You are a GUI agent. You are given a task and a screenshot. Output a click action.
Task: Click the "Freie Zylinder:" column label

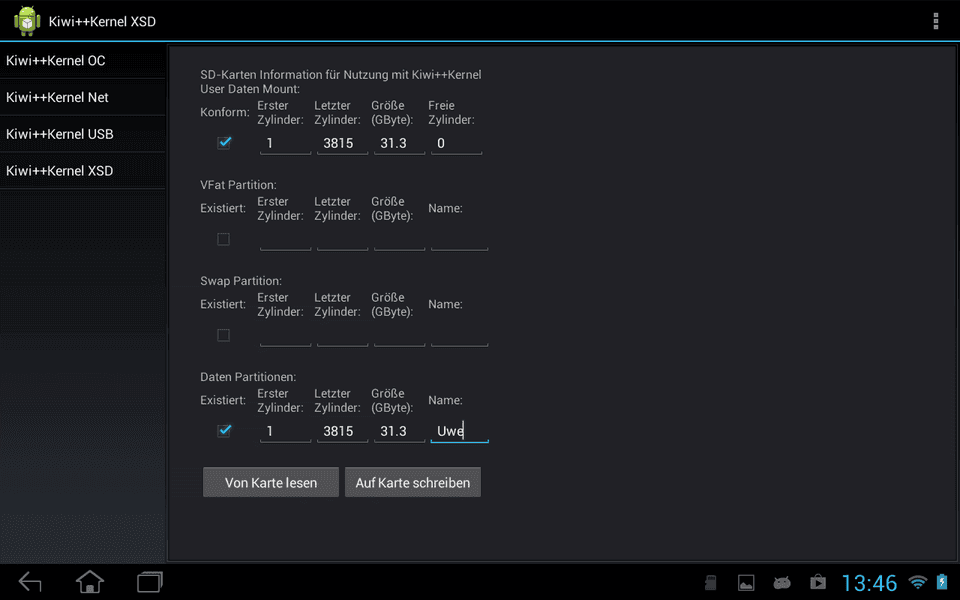tap(451, 113)
